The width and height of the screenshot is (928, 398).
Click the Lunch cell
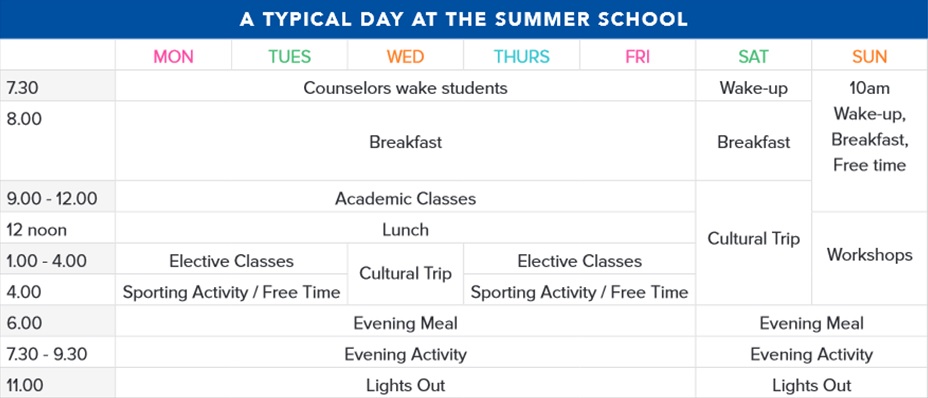pyautogui.click(x=405, y=229)
